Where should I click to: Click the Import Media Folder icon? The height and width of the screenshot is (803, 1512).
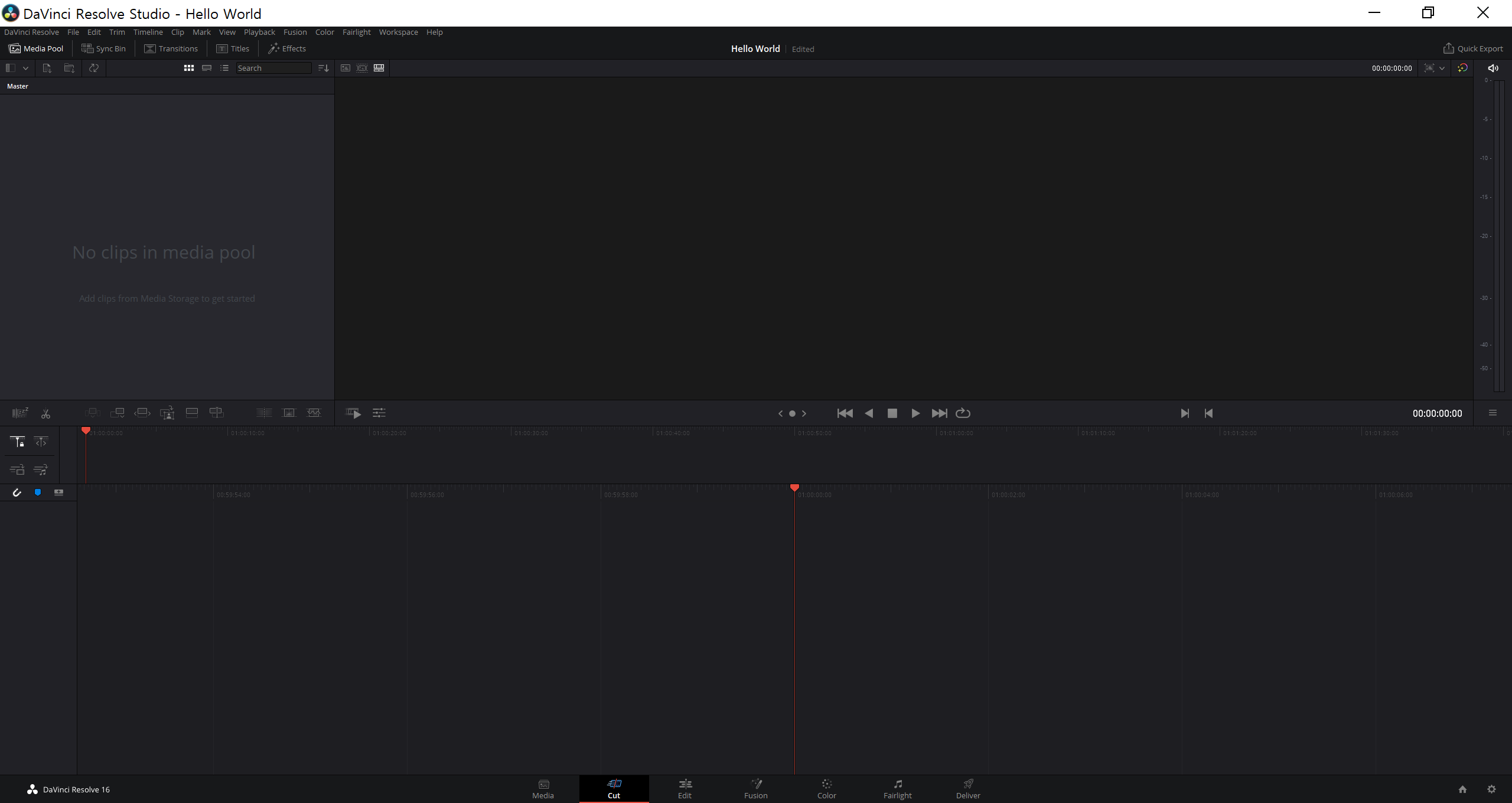click(69, 68)
